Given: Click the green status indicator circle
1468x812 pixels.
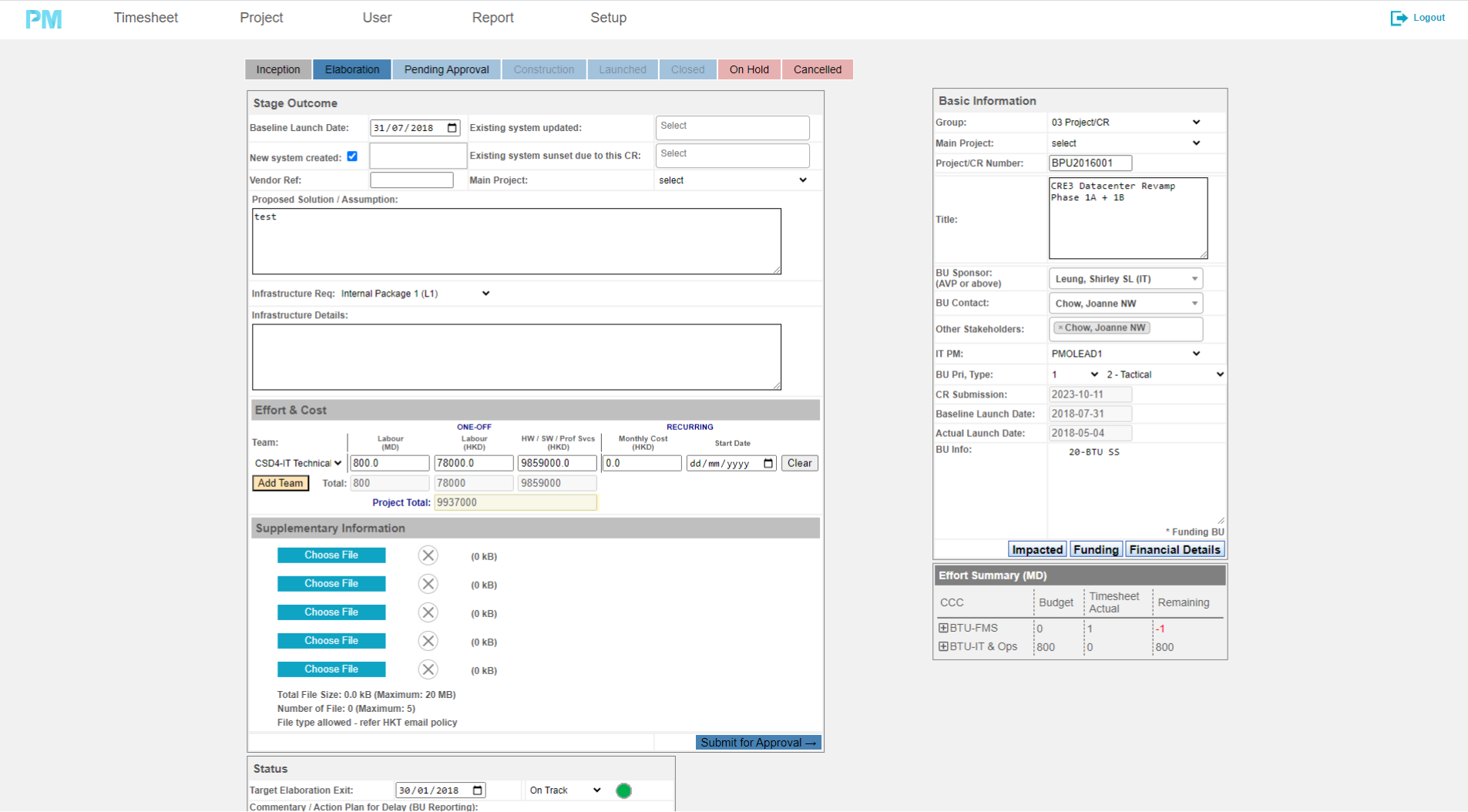Looking at the screenshot, I should [x=623, y=790].
